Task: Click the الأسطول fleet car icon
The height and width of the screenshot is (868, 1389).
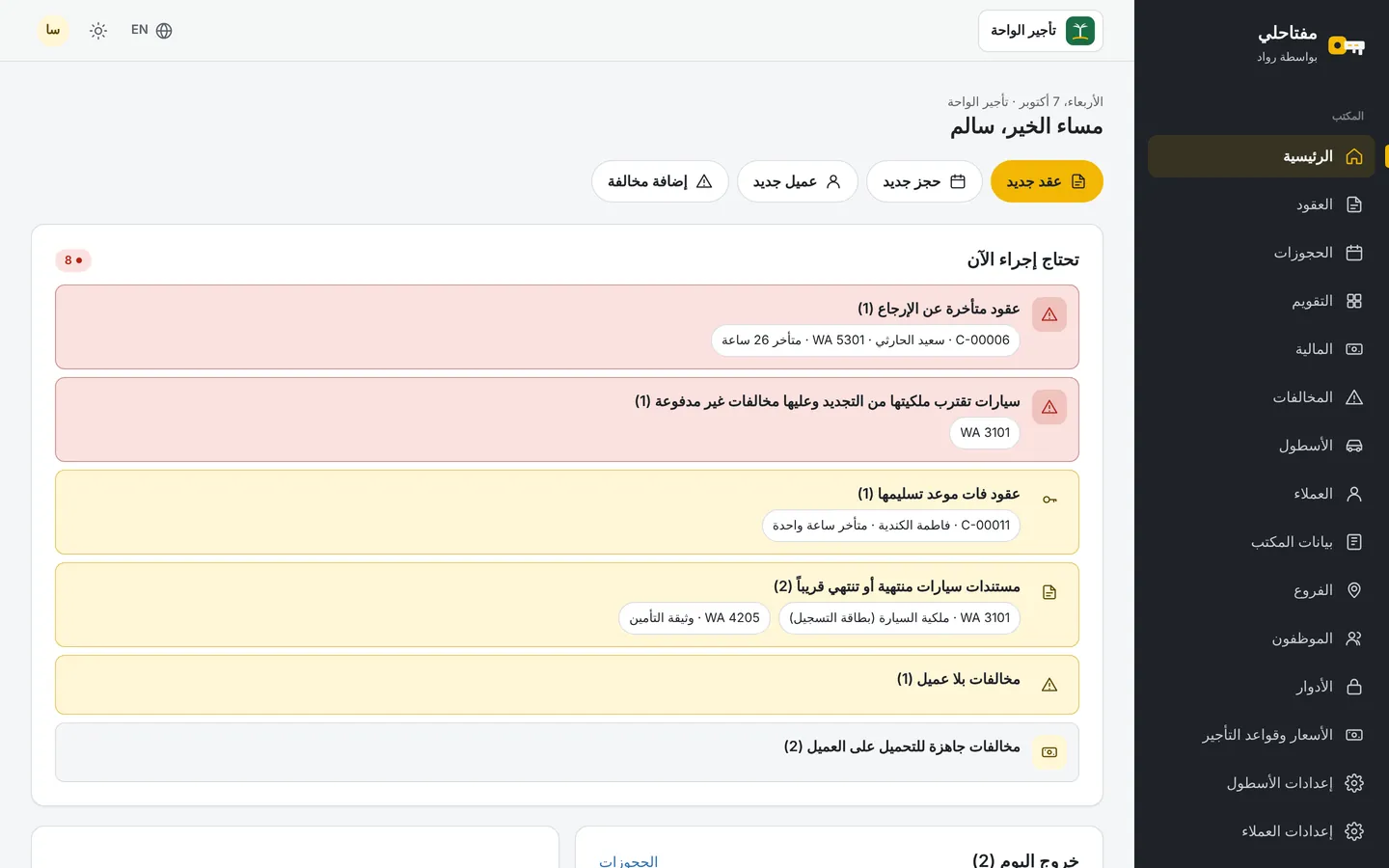Action: pos(1354,446)
